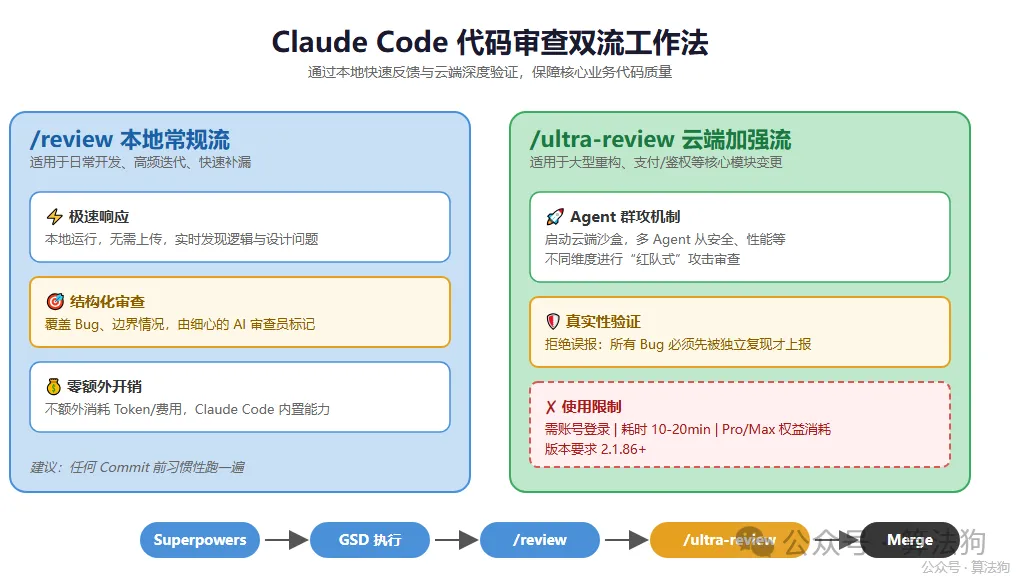Click the Agent 群攻机制 card title
This screenshot has width=1019, height=584.
tap(625, 217)
